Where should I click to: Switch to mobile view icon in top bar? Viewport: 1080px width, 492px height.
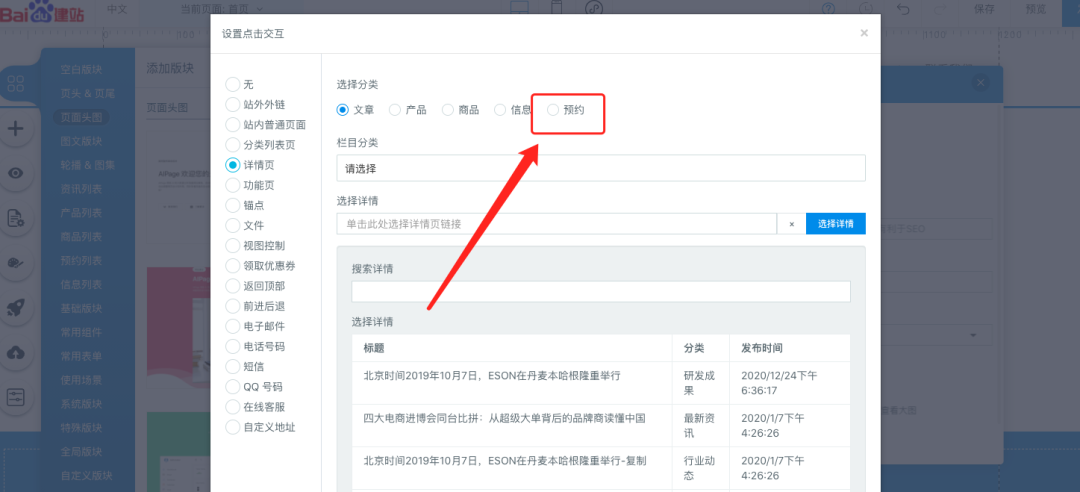(x=557, y=8)
